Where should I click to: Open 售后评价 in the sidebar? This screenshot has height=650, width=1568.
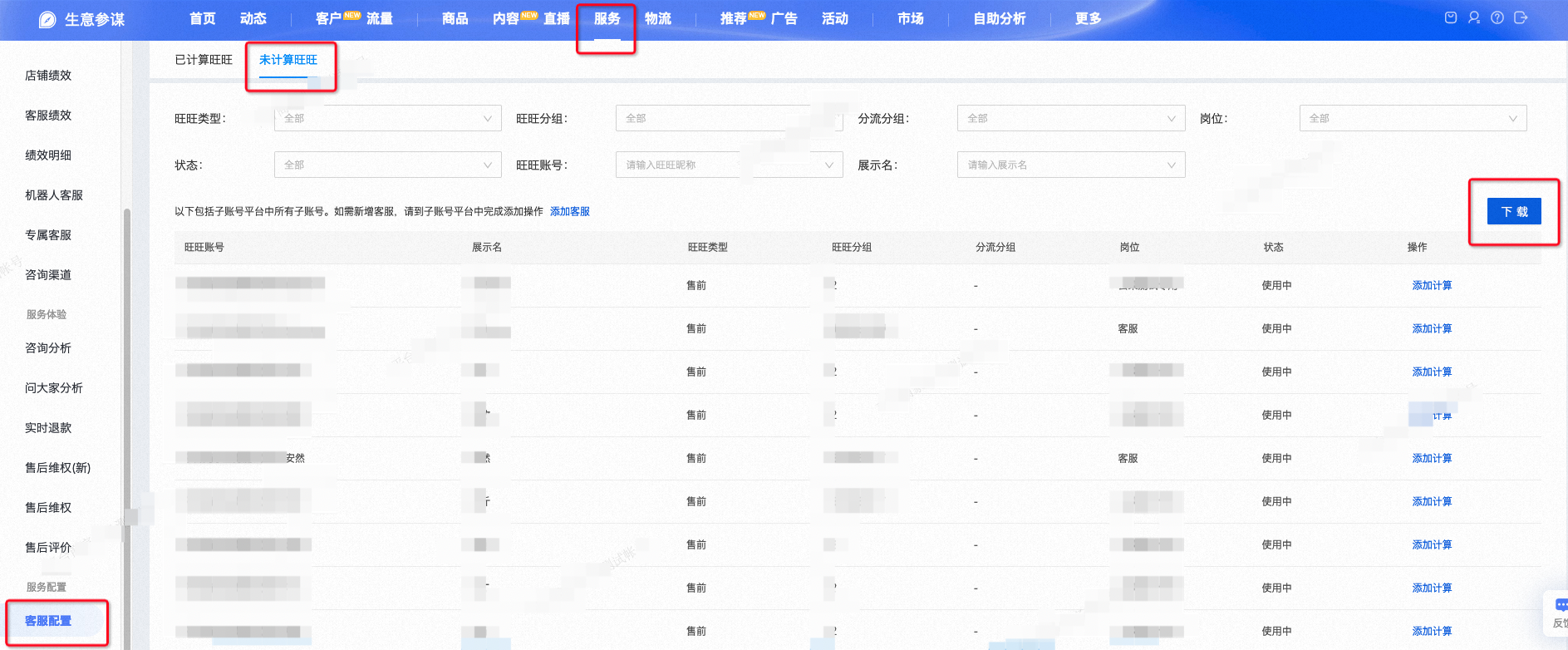[48, 547]
